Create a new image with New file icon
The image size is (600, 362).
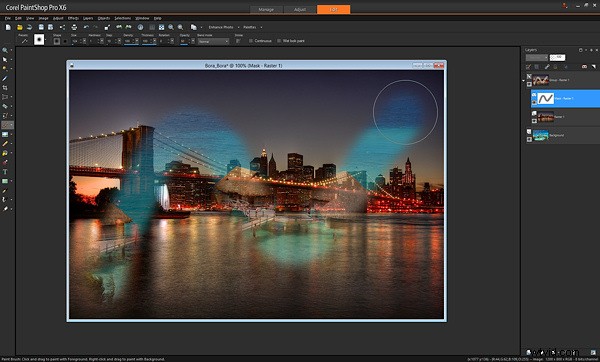[8, 27]
